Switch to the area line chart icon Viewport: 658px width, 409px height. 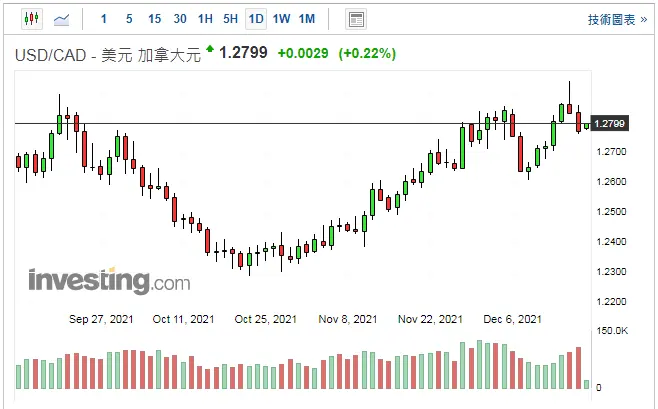point(62,19)
